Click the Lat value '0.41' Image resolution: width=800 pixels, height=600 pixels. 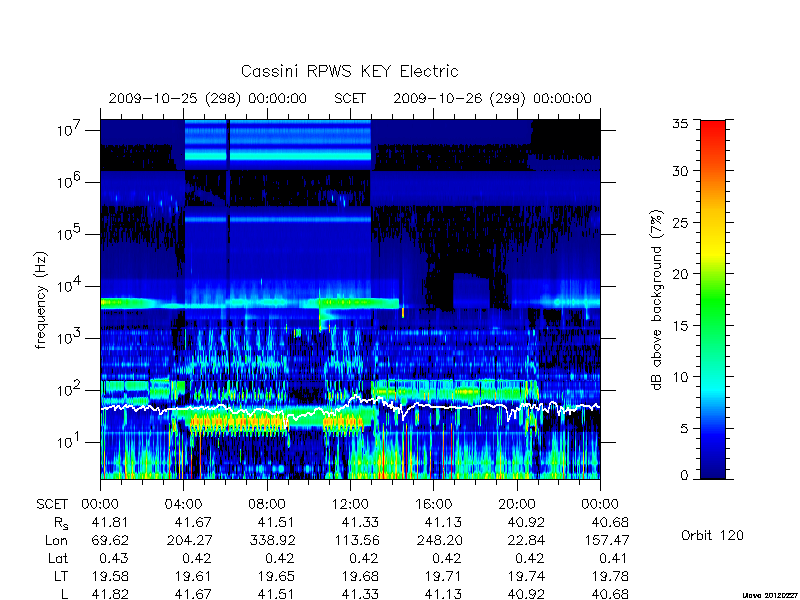(612, 558)
